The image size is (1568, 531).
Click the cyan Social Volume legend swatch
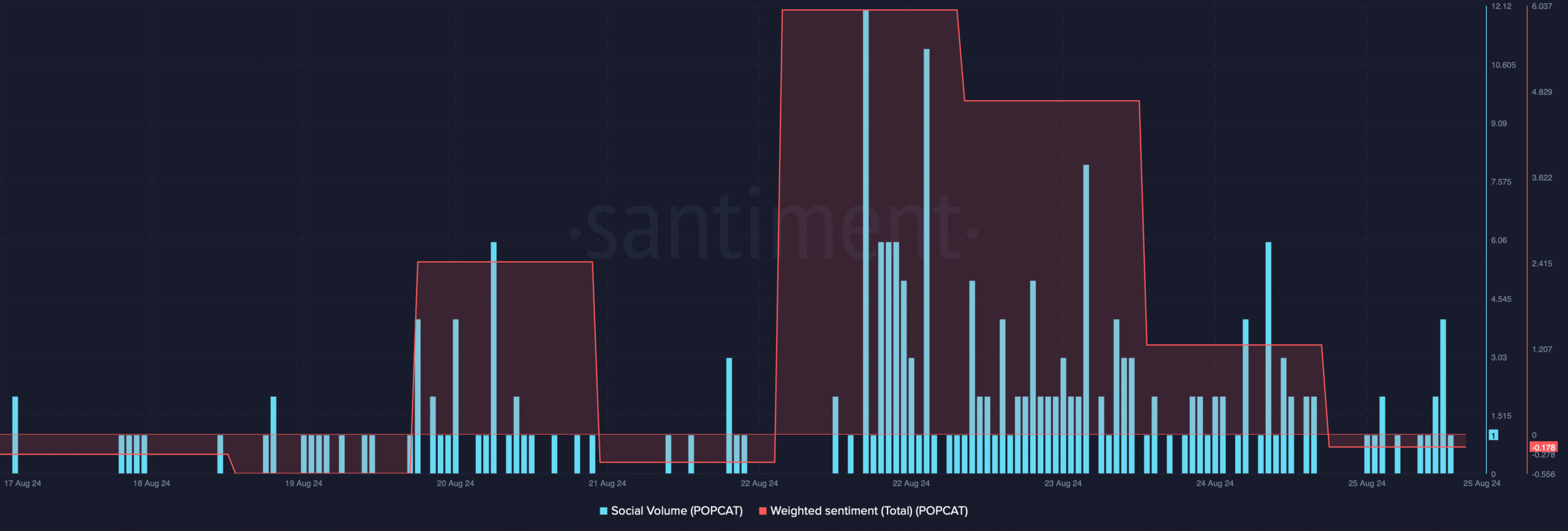click(603, 511)
